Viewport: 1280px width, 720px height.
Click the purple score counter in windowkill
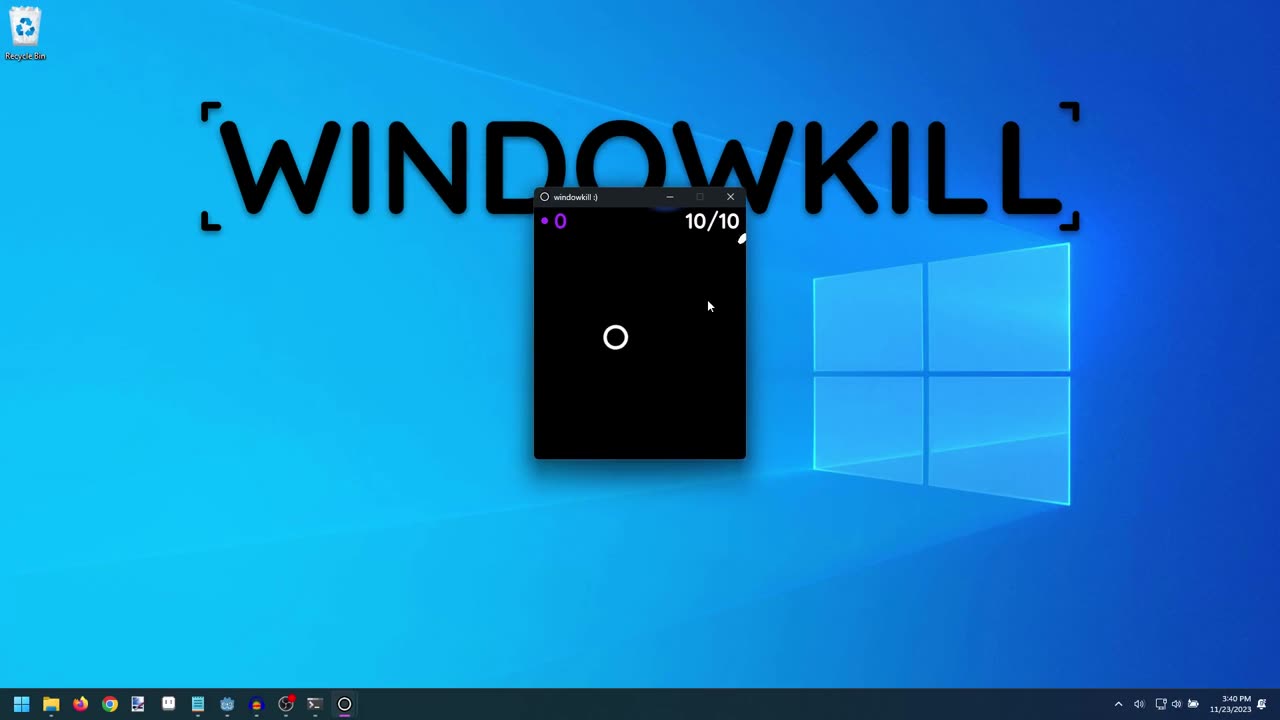click(x=554, y=221)
